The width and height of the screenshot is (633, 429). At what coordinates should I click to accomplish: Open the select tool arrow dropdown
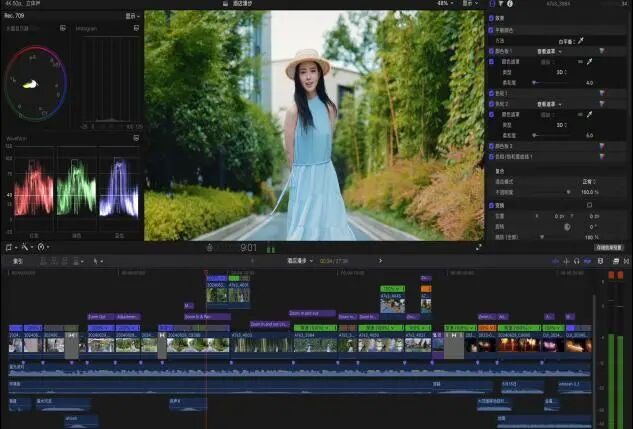[98, 262]
